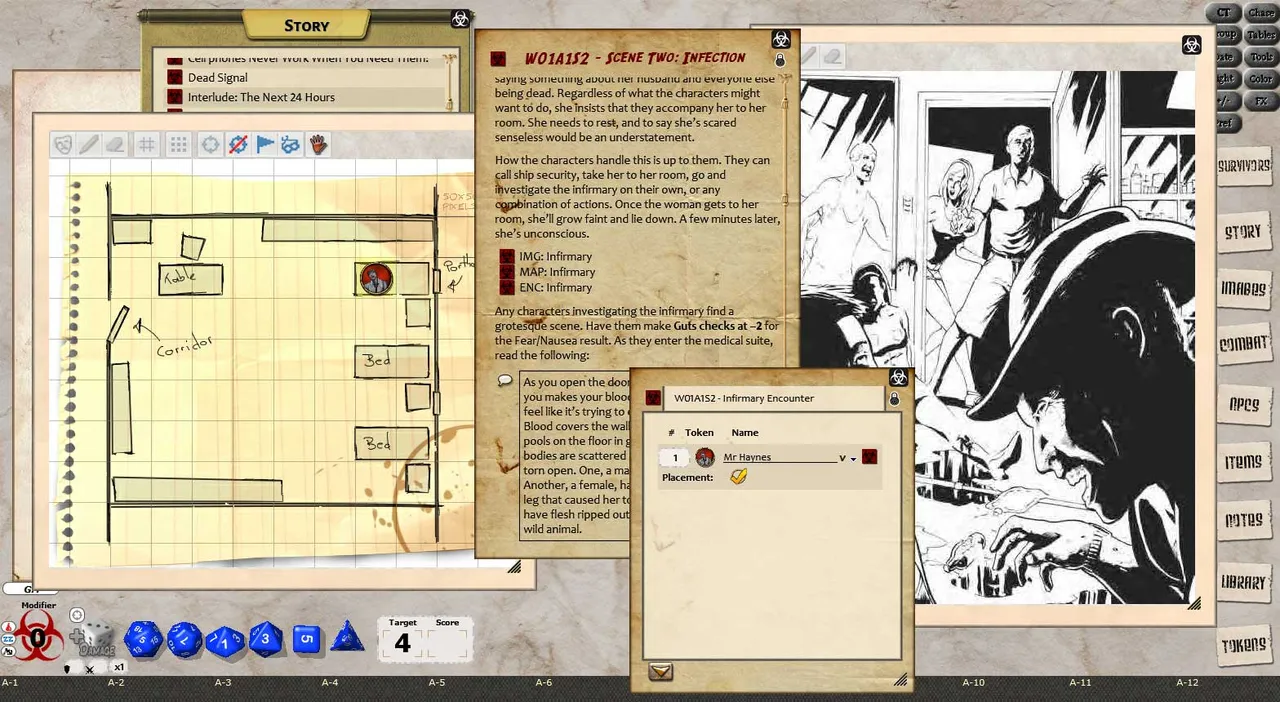Open the NPCs sidebar panel
Image resolution: width=1280 pixels, height=702 pixels.
click(x=1244, y=404)
